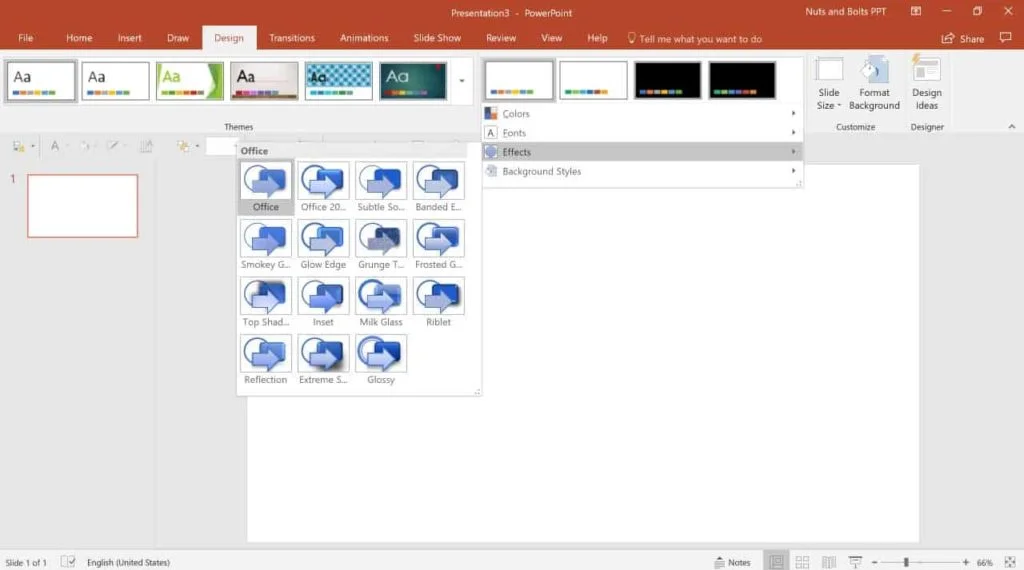Open the comments pane icon
This screenshot has height=570, width=1024.
pos(1005,38)
